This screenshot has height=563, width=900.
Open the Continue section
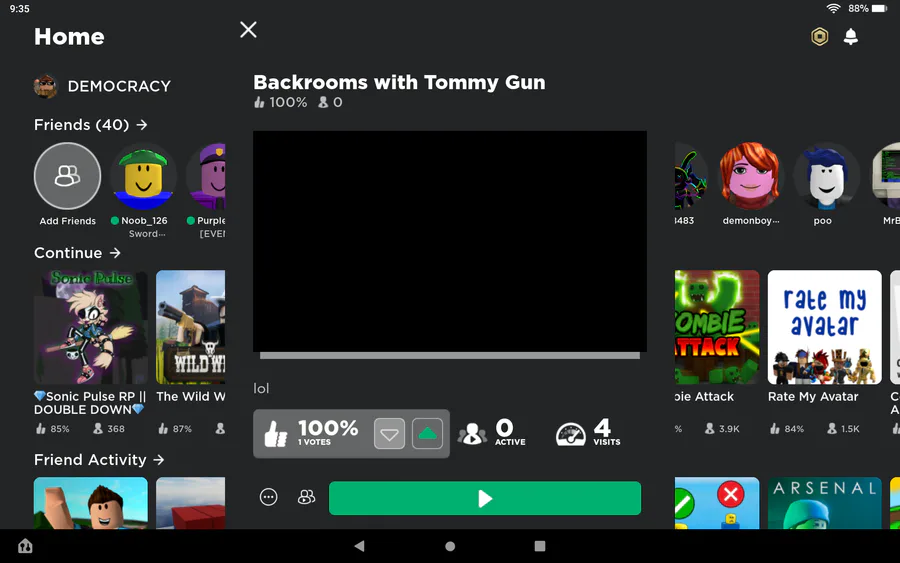(x=77, y=253)
